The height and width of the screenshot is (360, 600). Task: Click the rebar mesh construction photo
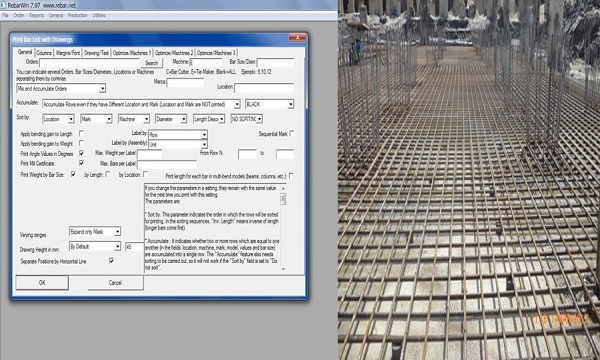(x=469, y=180)
